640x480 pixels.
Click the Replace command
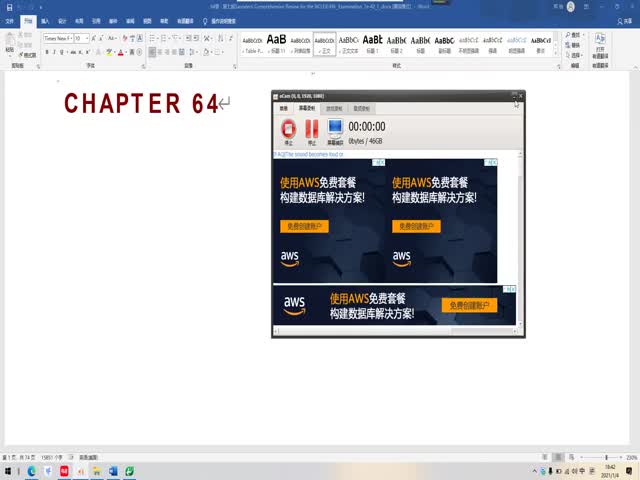pyautogui.click(x=573, y=45)
